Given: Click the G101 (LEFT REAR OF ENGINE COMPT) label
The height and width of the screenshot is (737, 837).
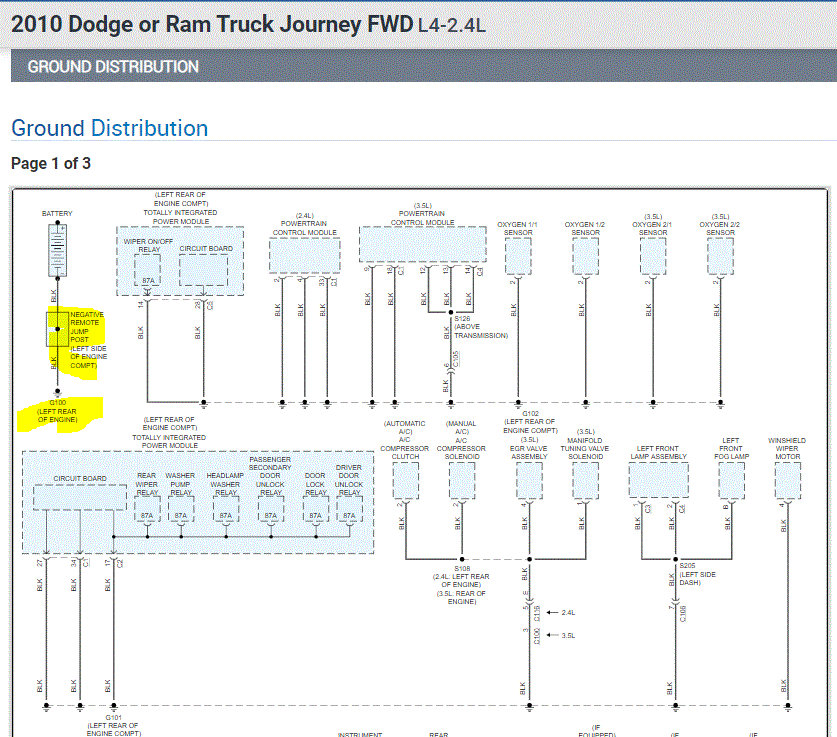Looking at the screenshot, I should (x=114, y=726).
